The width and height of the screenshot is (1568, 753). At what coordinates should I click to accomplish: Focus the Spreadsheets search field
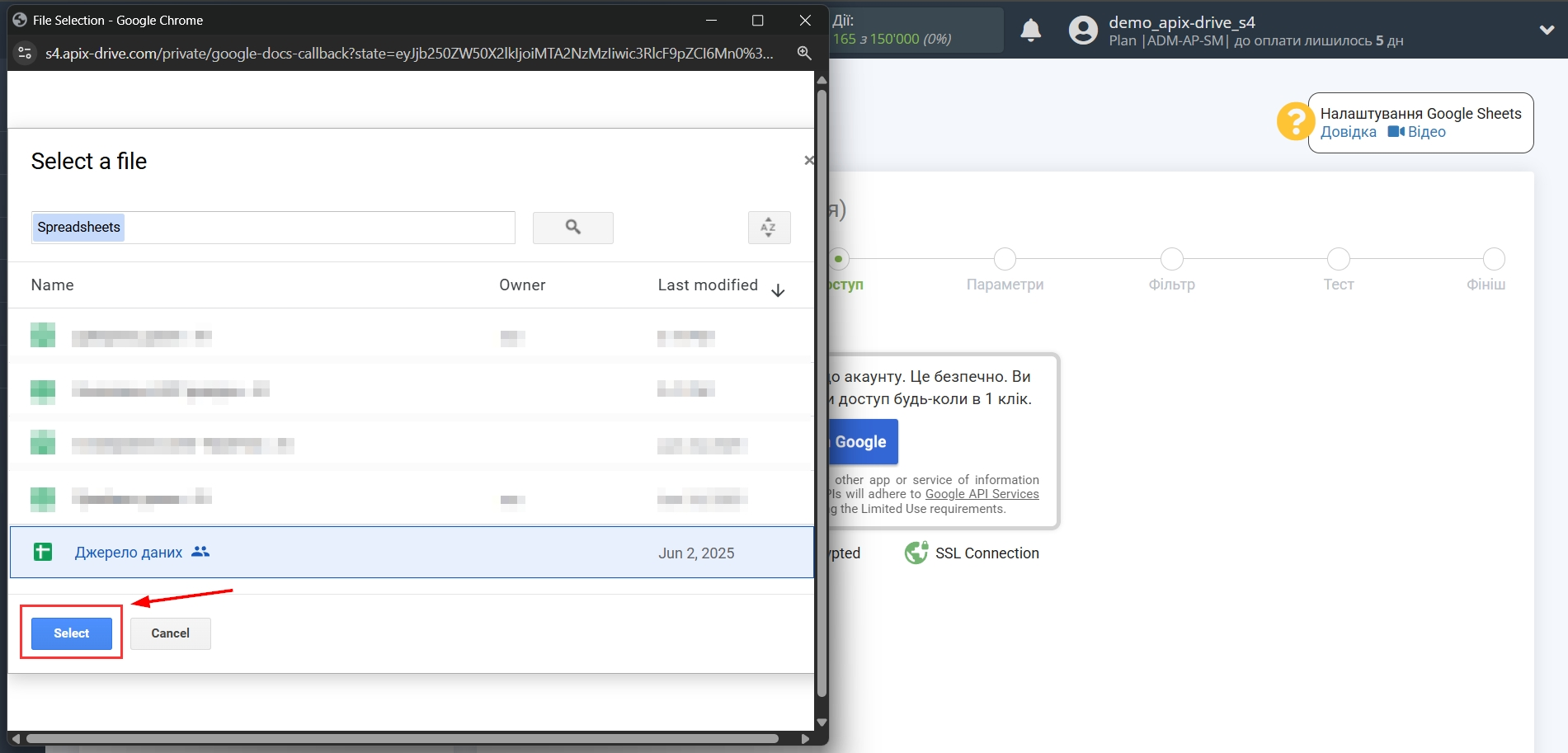(273, 228)
